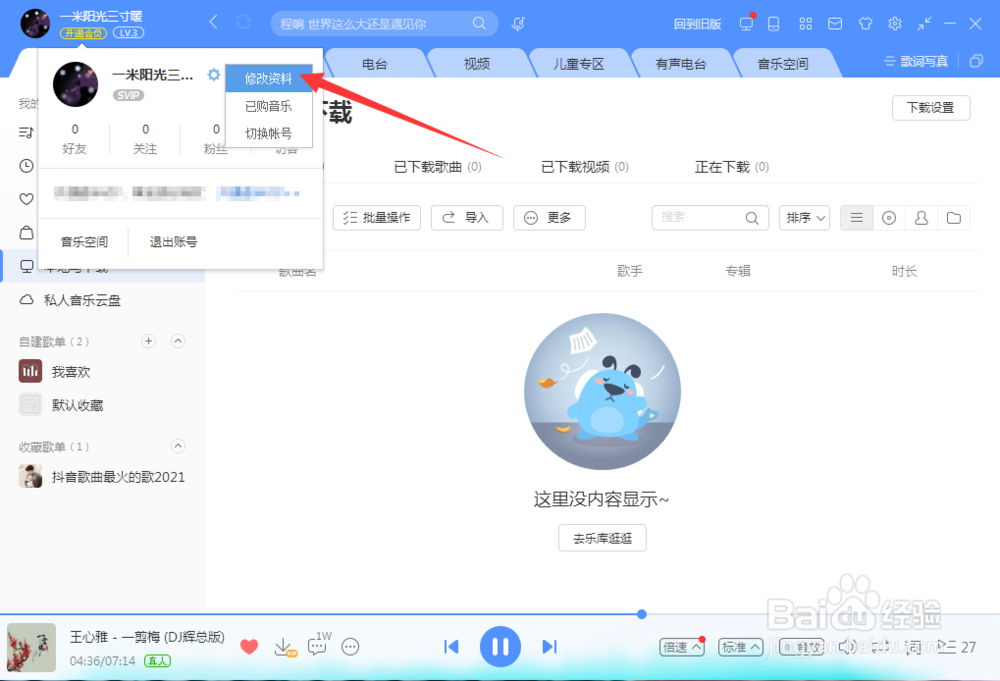Screen dimensions: 1000x681
Task: Switch to the 电台 tab
Action: pyautogui.click(x=374, y=64)
